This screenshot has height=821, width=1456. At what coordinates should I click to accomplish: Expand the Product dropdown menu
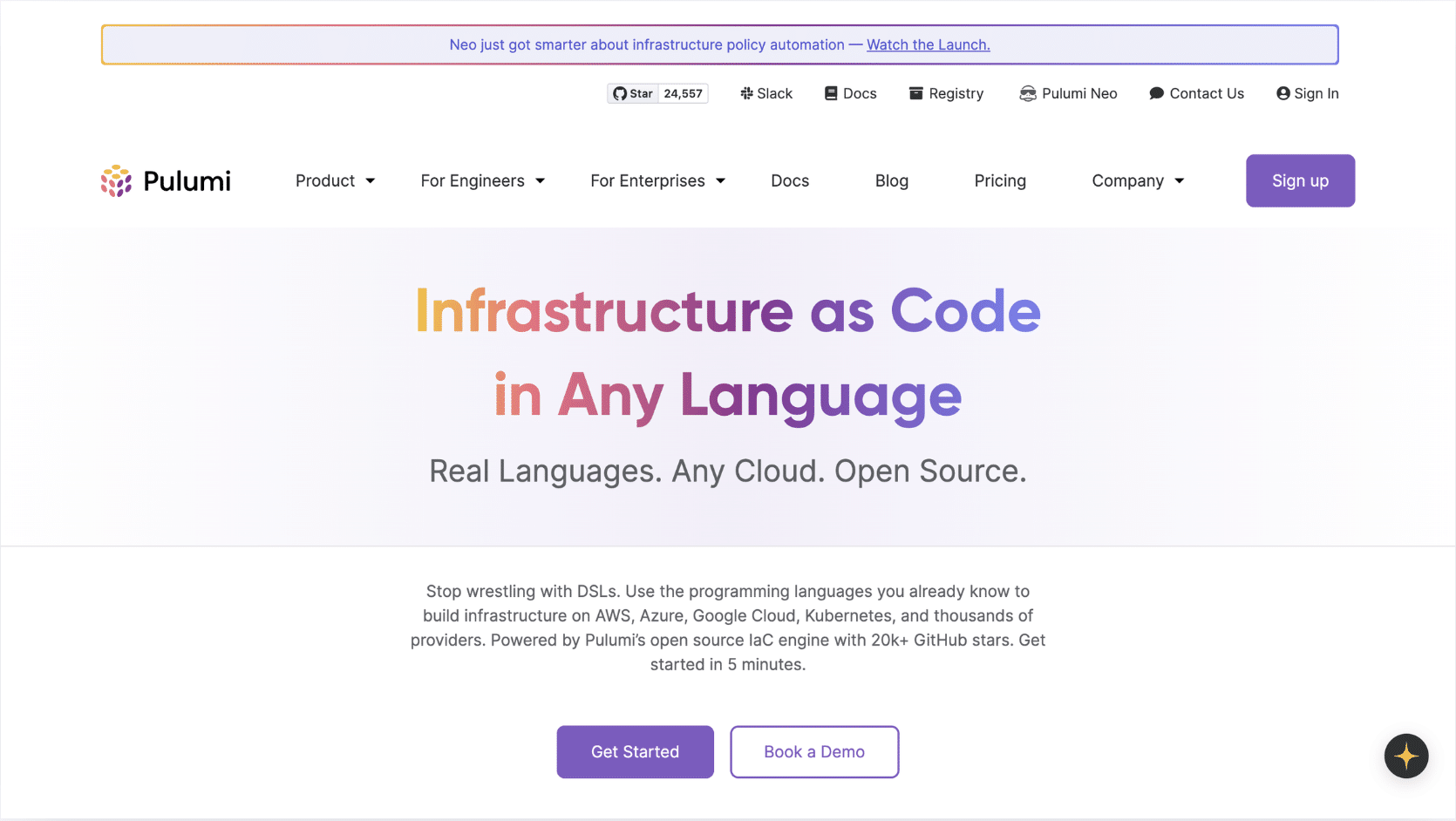pyautogui.click(x=335, y=181)
